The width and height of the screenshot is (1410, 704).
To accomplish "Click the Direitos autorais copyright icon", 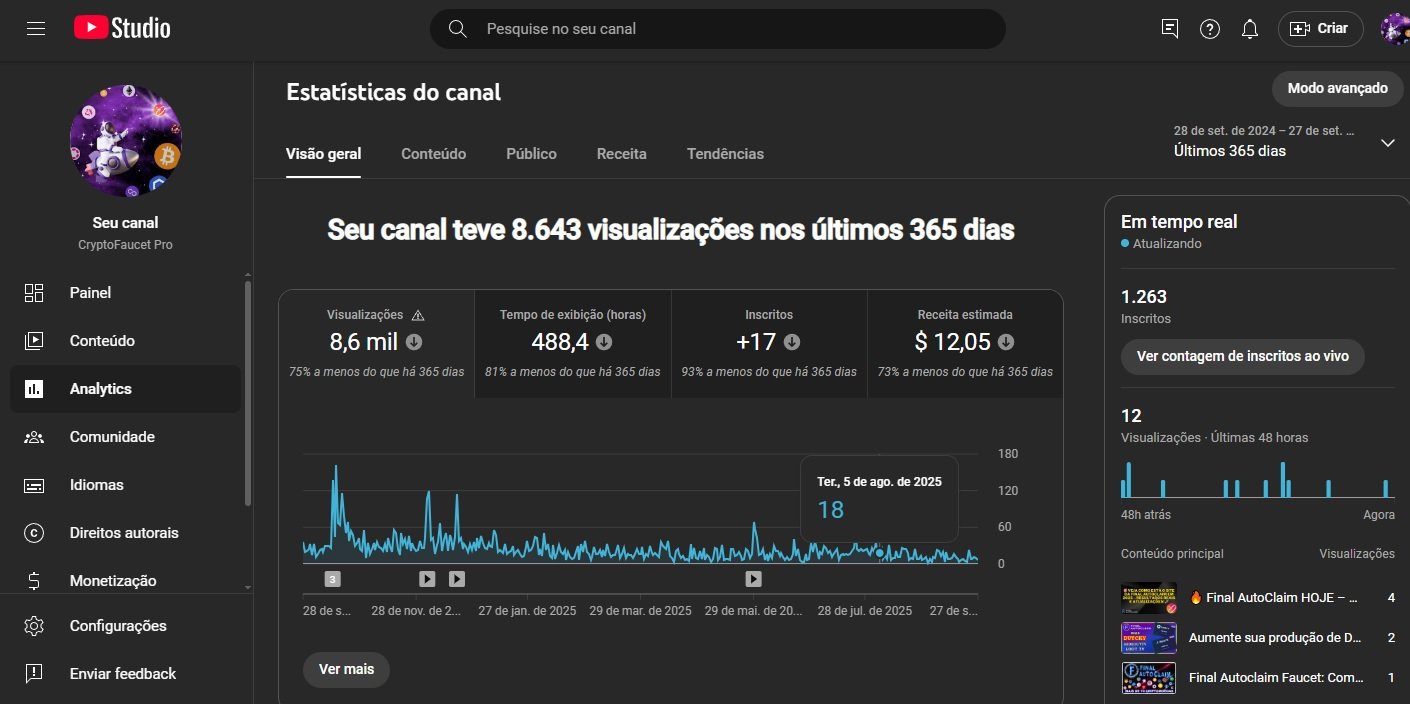I will (34, 533).
